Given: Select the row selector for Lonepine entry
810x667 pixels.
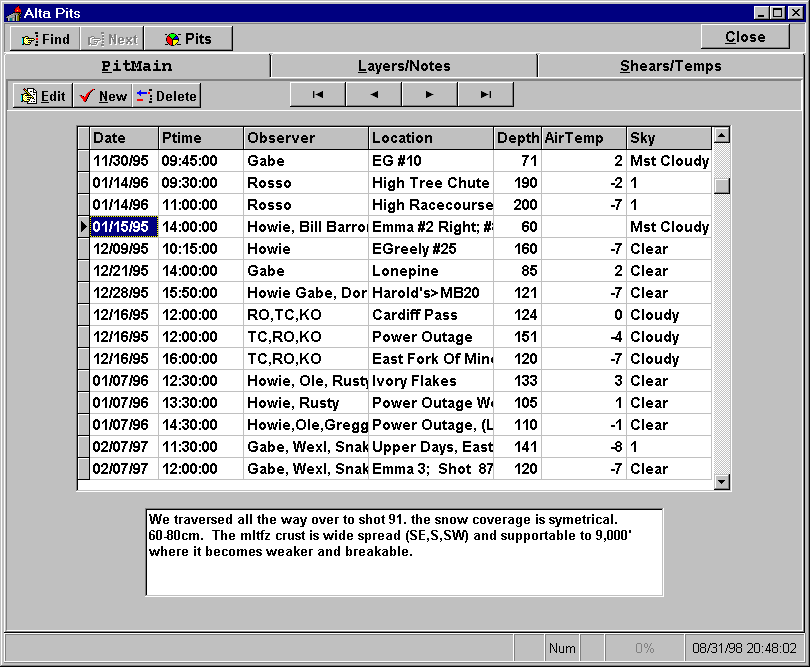Looking at the screenshot, I should click(84, 271).
